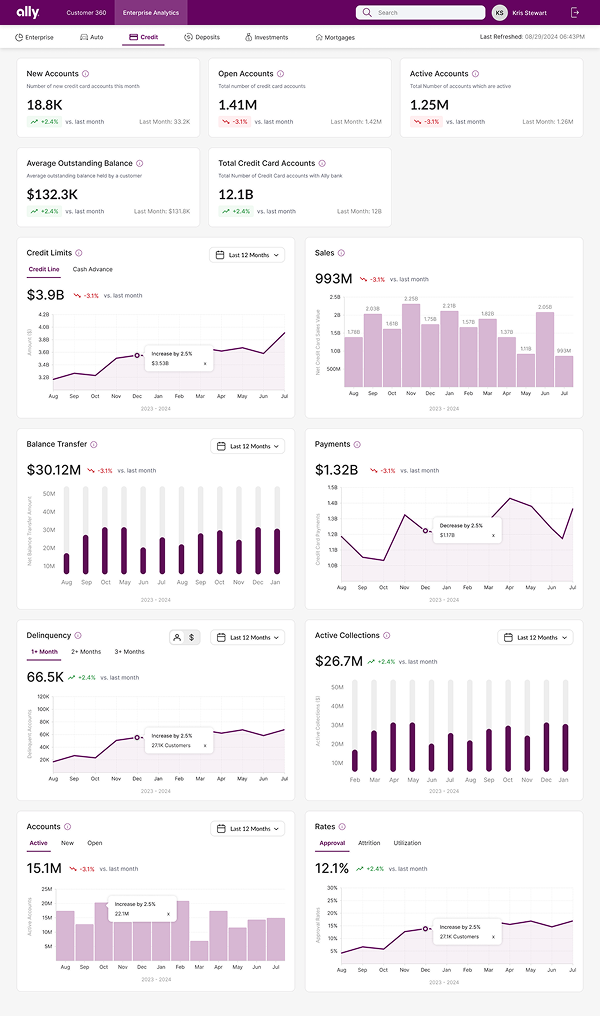Screen dimensions: 600x1017
Task: Click info icon next to Credit Limits
Action: [x=78, y=253]
